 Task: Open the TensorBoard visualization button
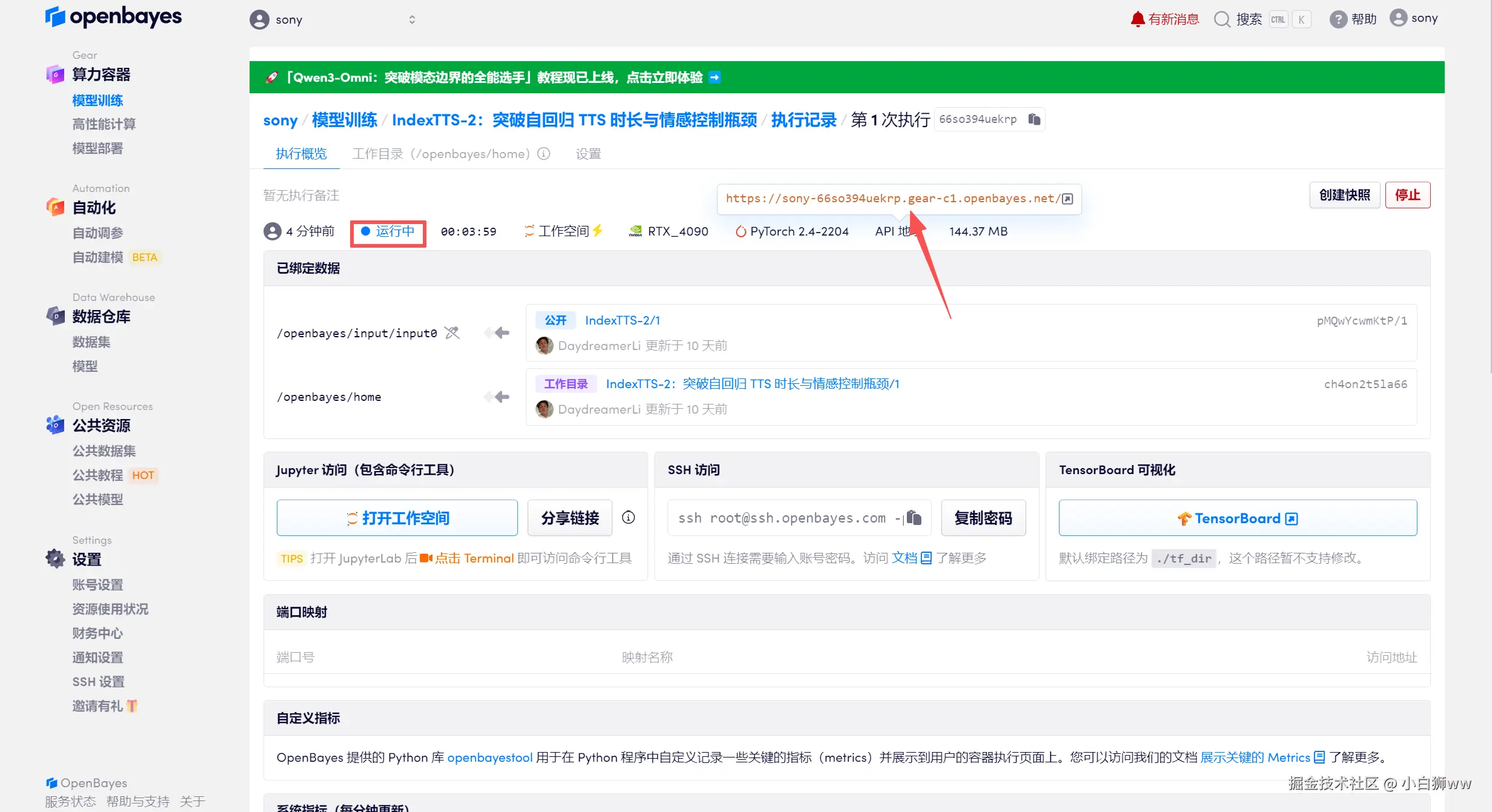[1237, 518]
